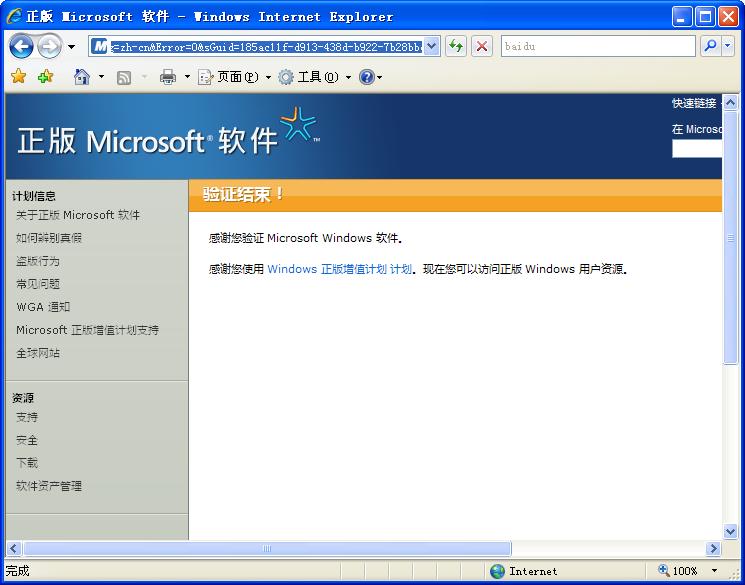
Task: Open 关于正版 Microsoft 软件 link
Action: tap(78, 215)
